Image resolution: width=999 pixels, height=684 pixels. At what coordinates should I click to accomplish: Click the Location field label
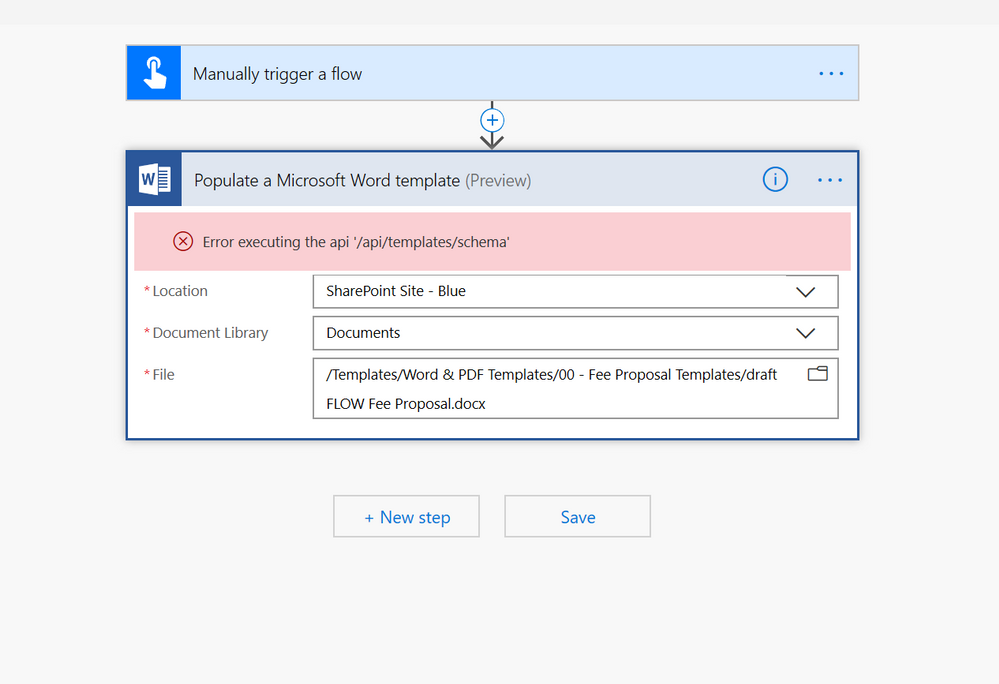pos(180,291)
